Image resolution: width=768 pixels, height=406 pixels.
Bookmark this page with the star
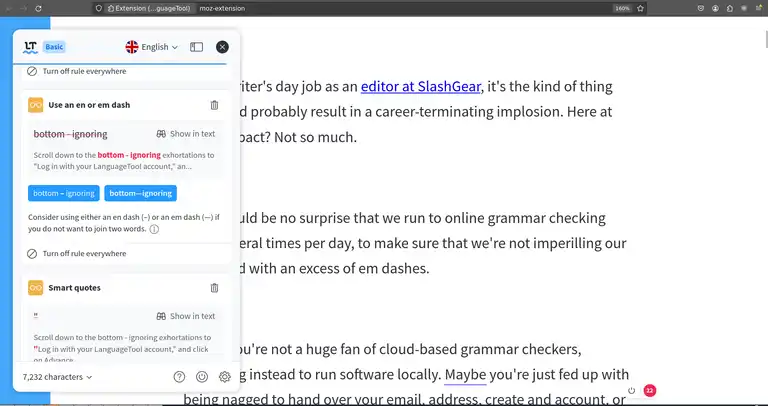pyautogui.click(x=640, y=8)
